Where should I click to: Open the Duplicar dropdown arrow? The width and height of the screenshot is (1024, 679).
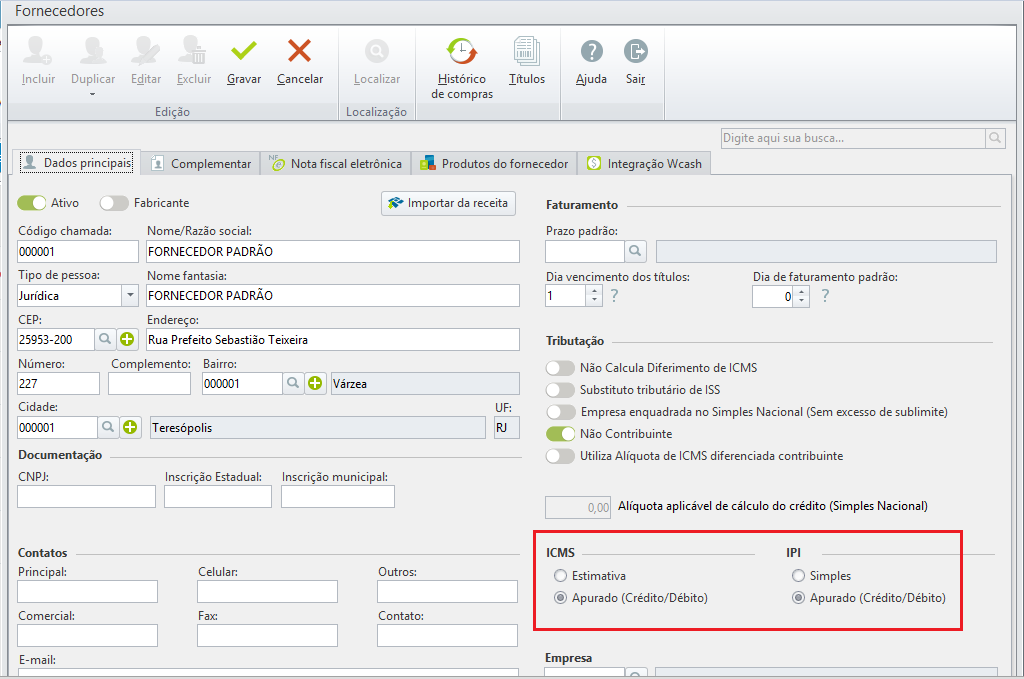point(93,94)
